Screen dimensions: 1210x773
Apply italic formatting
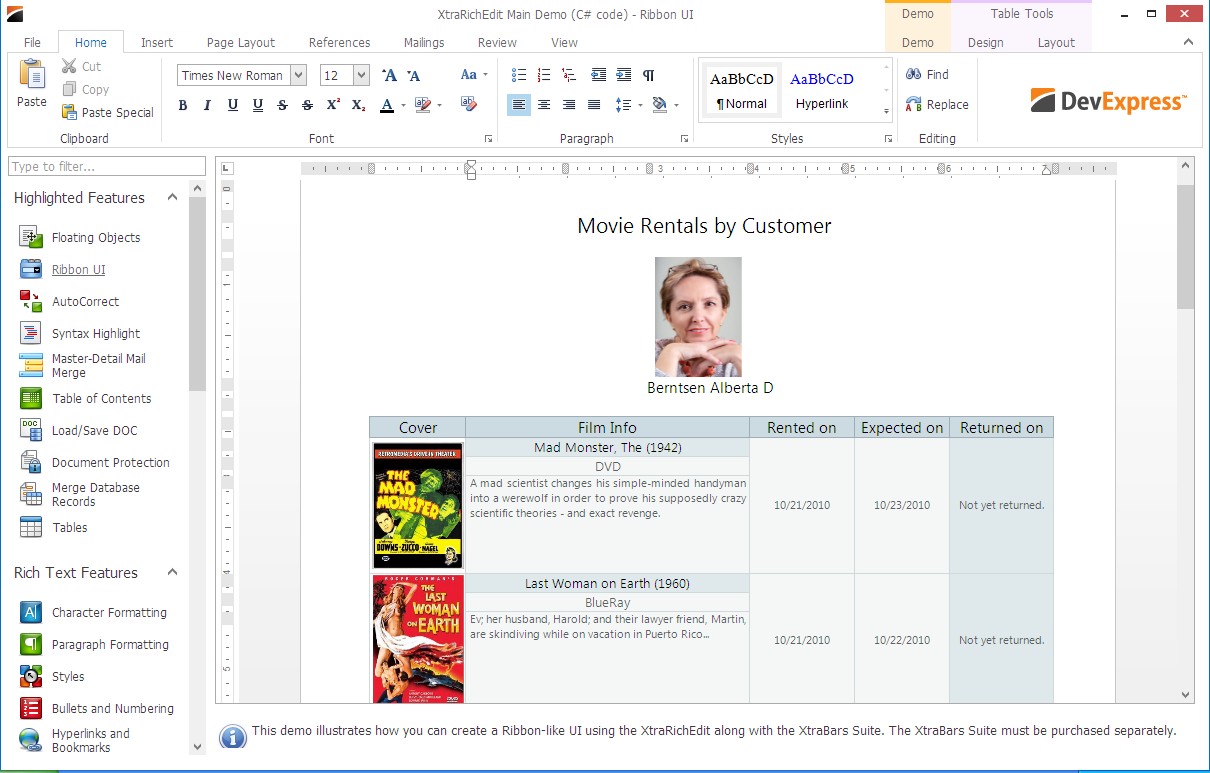click(x=208, y=105)
